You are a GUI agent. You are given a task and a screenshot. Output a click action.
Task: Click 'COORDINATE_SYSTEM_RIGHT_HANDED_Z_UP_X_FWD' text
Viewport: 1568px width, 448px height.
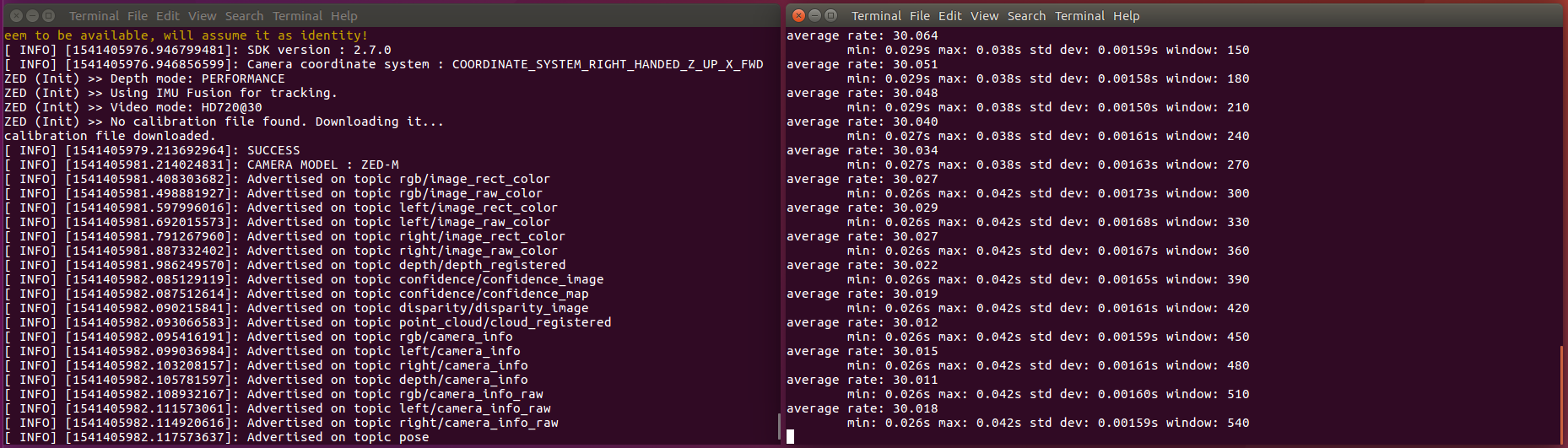coord(608,64)
